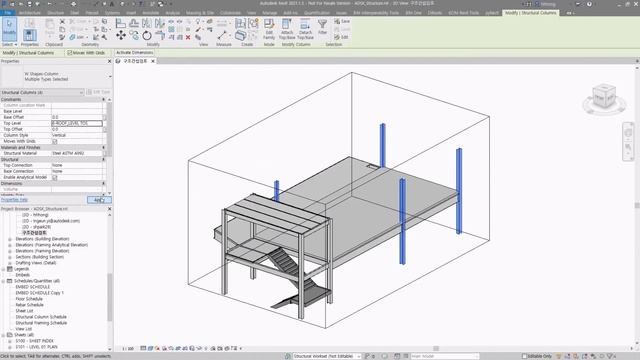This screenshot has height=360, width=640.
Task: Switch to Structure ribbon tab
Action: pos(56,13)
